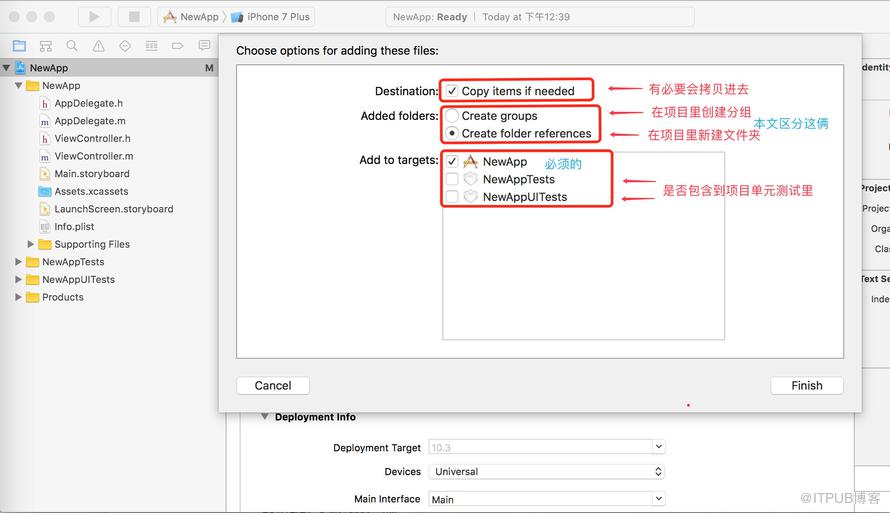The image size is (890, 513).
Task: Click the NewAppTests folder icon
Action: click(x=33, y=262)
